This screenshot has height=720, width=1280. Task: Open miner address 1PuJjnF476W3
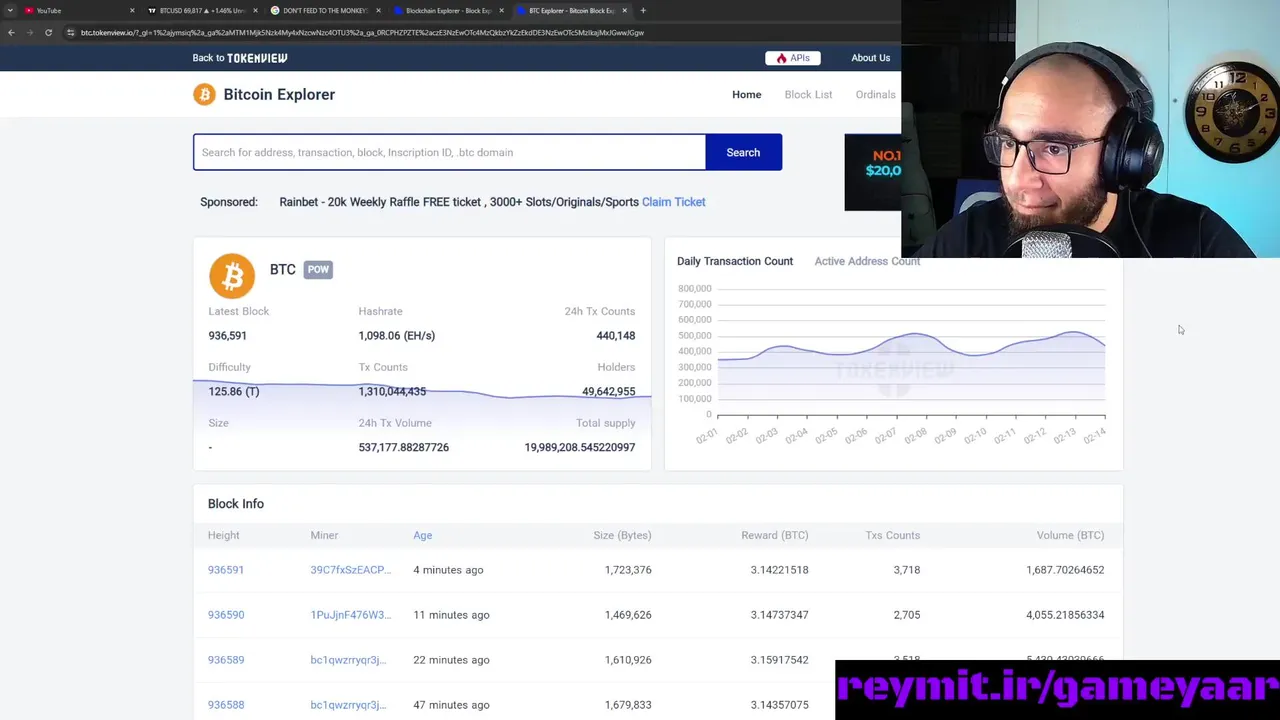click(x=351, y=615)
